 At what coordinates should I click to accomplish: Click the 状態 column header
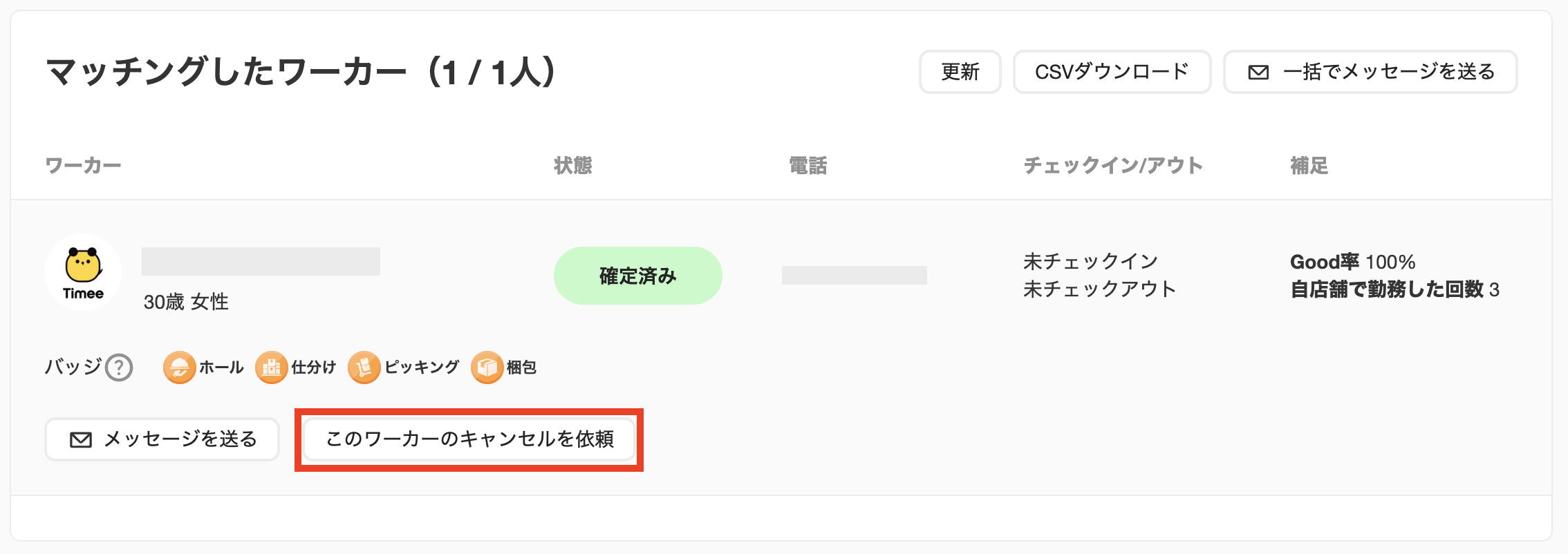coord(572,166)
